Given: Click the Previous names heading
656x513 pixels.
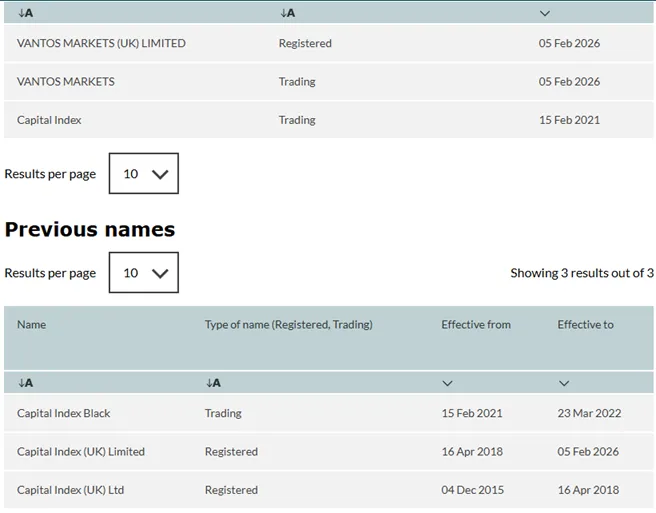Looking at the screenshot, I should [90, 229].
